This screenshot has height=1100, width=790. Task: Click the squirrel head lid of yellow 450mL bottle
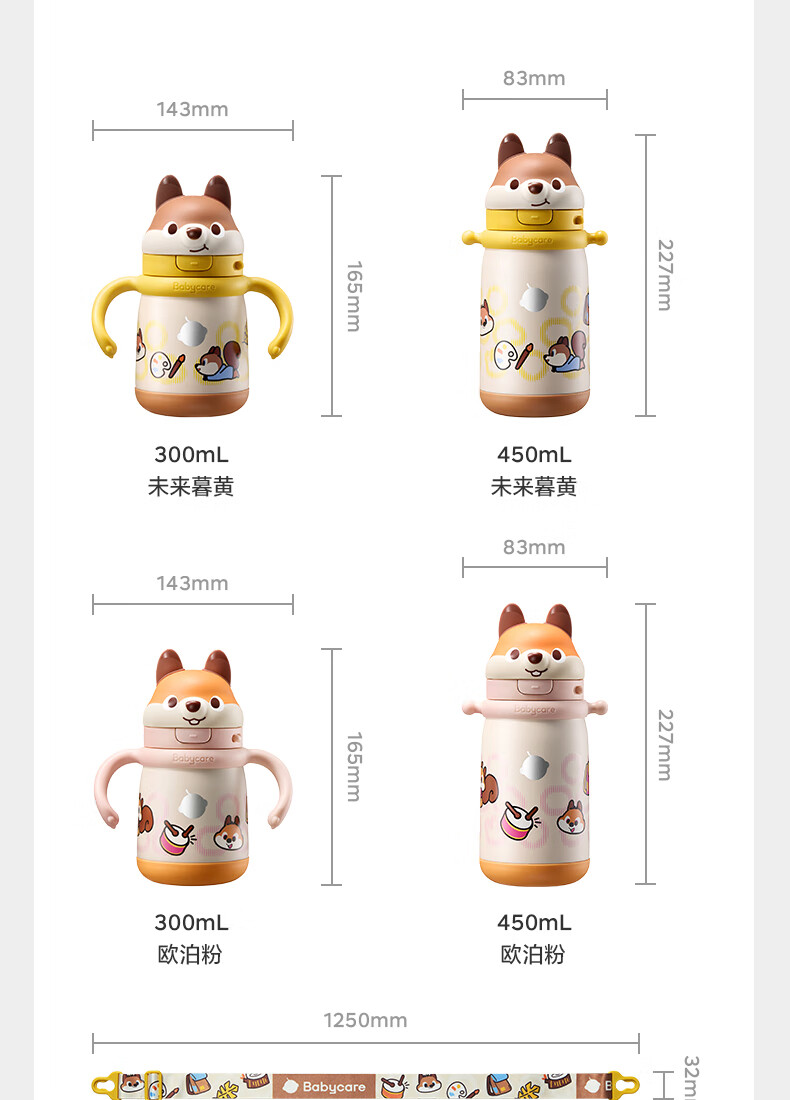pyautogui.click(x=535, y=172)
